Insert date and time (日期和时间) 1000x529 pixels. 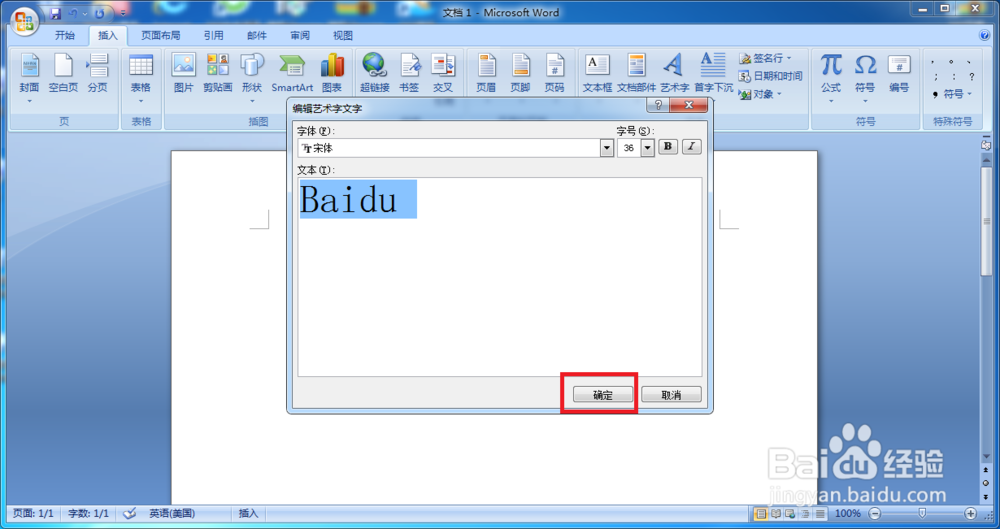tap(770, 76)
